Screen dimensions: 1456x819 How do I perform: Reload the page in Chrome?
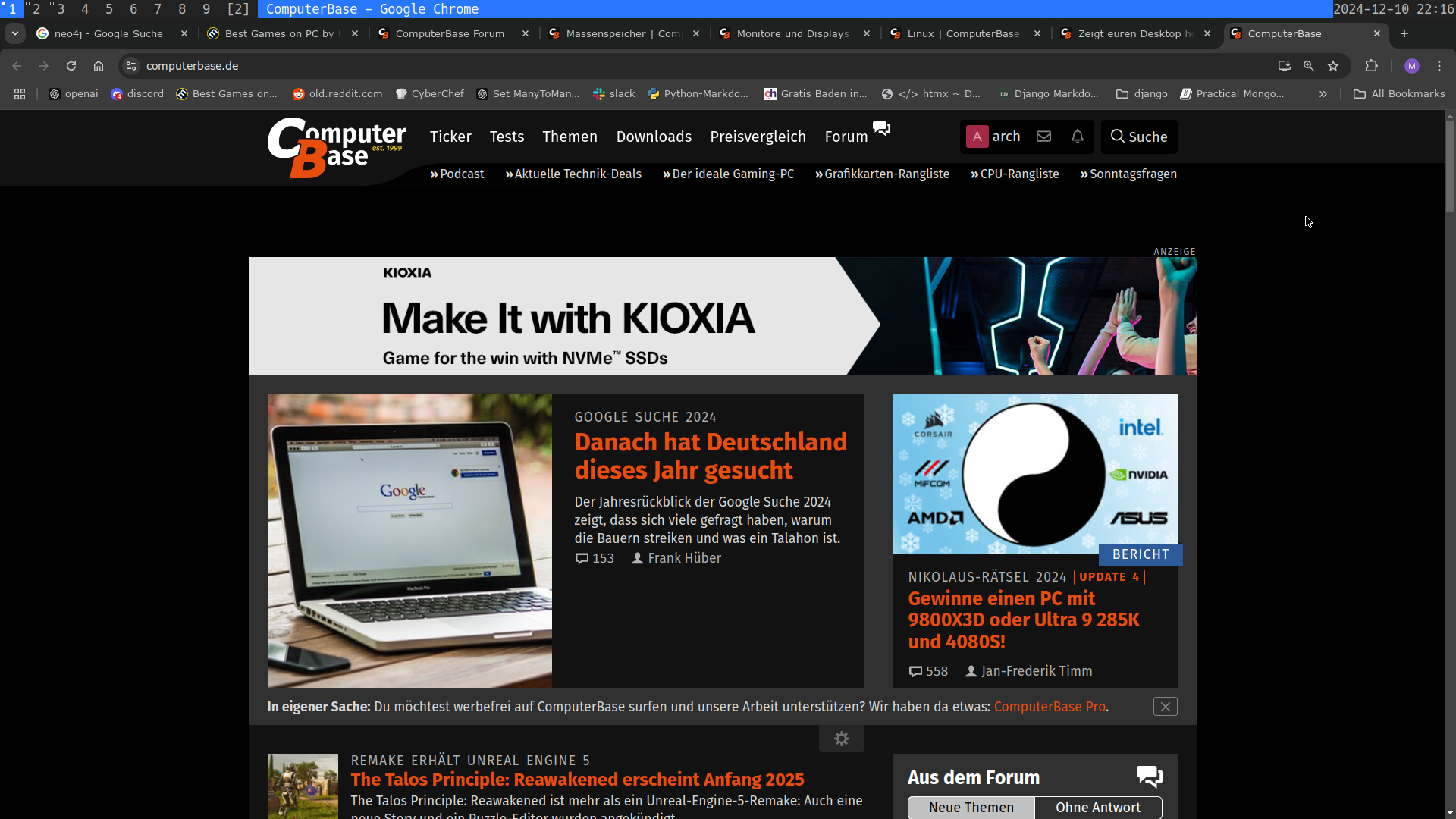click(71, 66)
